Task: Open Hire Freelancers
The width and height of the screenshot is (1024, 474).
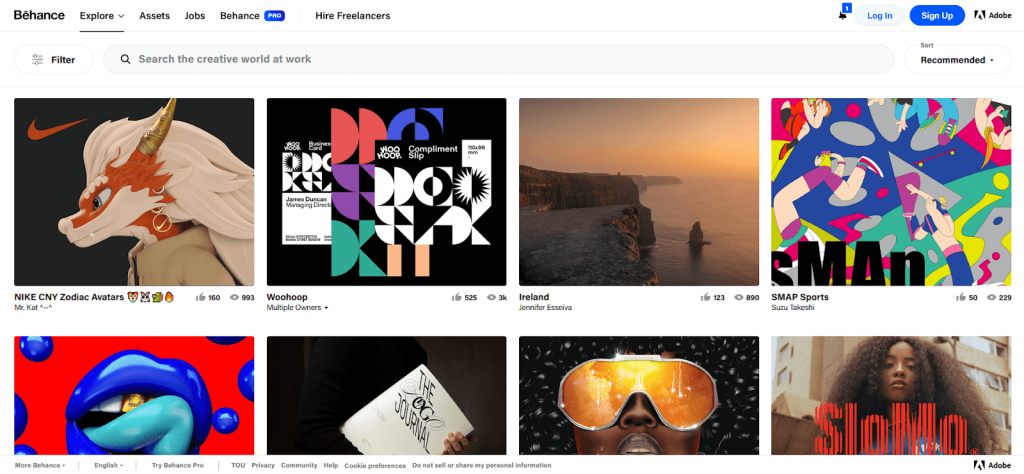Action: point(353,16)
